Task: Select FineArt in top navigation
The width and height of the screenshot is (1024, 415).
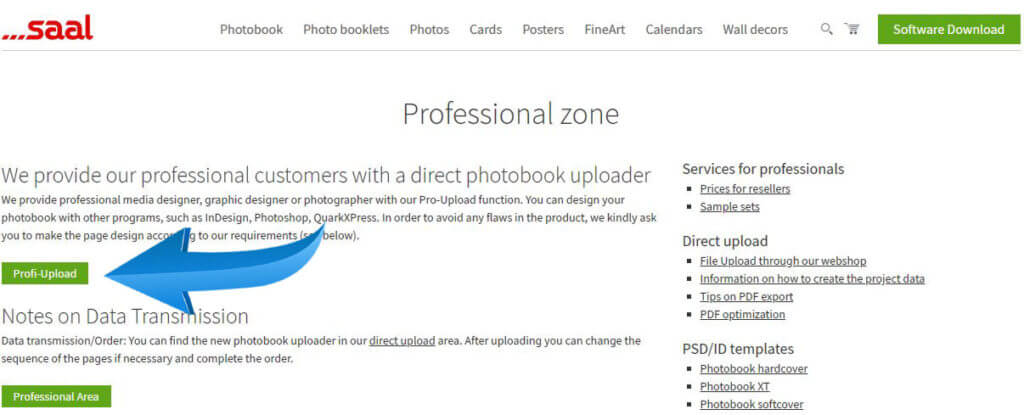Action: (605, 29)
